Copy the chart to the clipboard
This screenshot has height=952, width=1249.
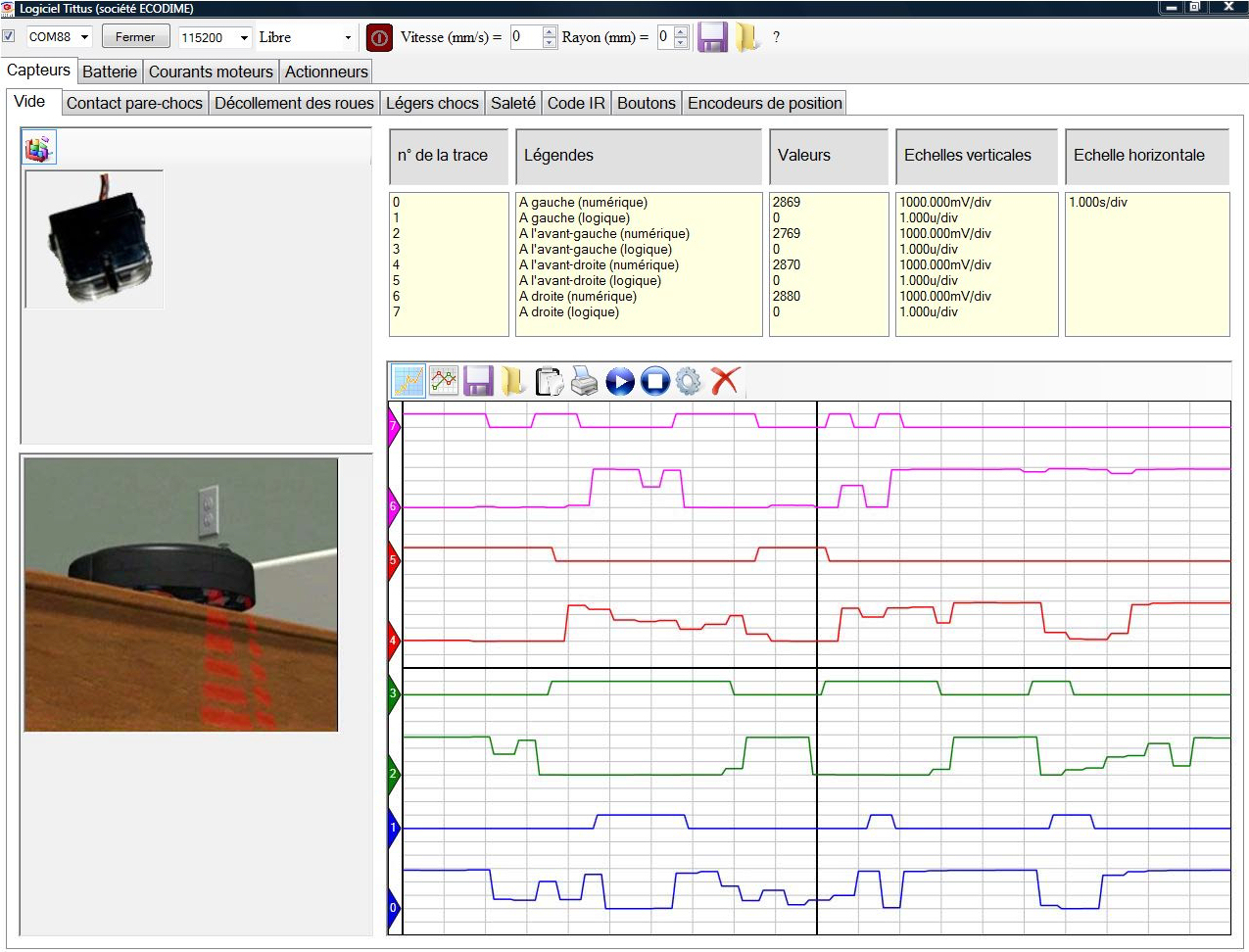[549, 381]
